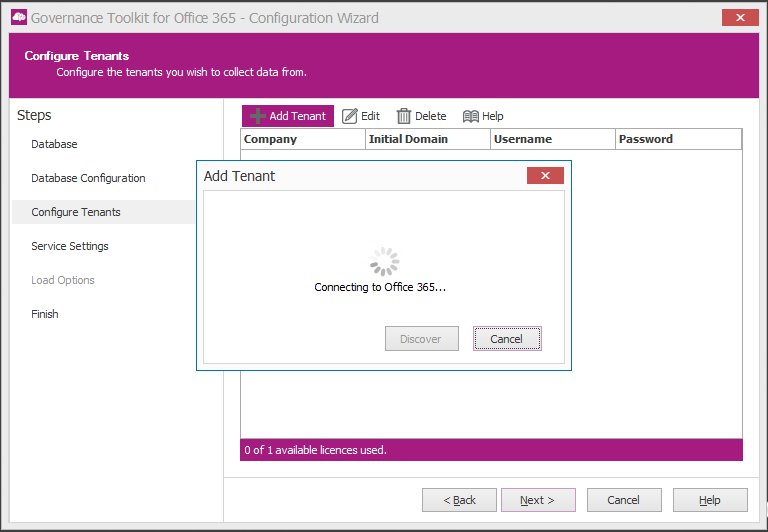
Task: Proceed with the Next > button
Action: coord(538,500)
